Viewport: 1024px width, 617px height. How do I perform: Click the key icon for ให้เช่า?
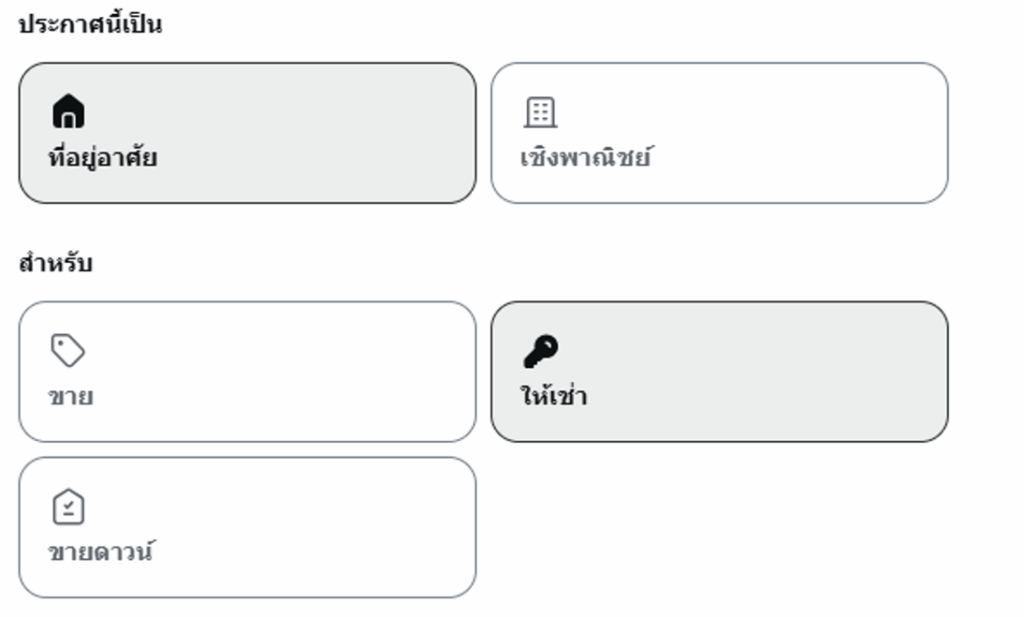click(540, 351)
